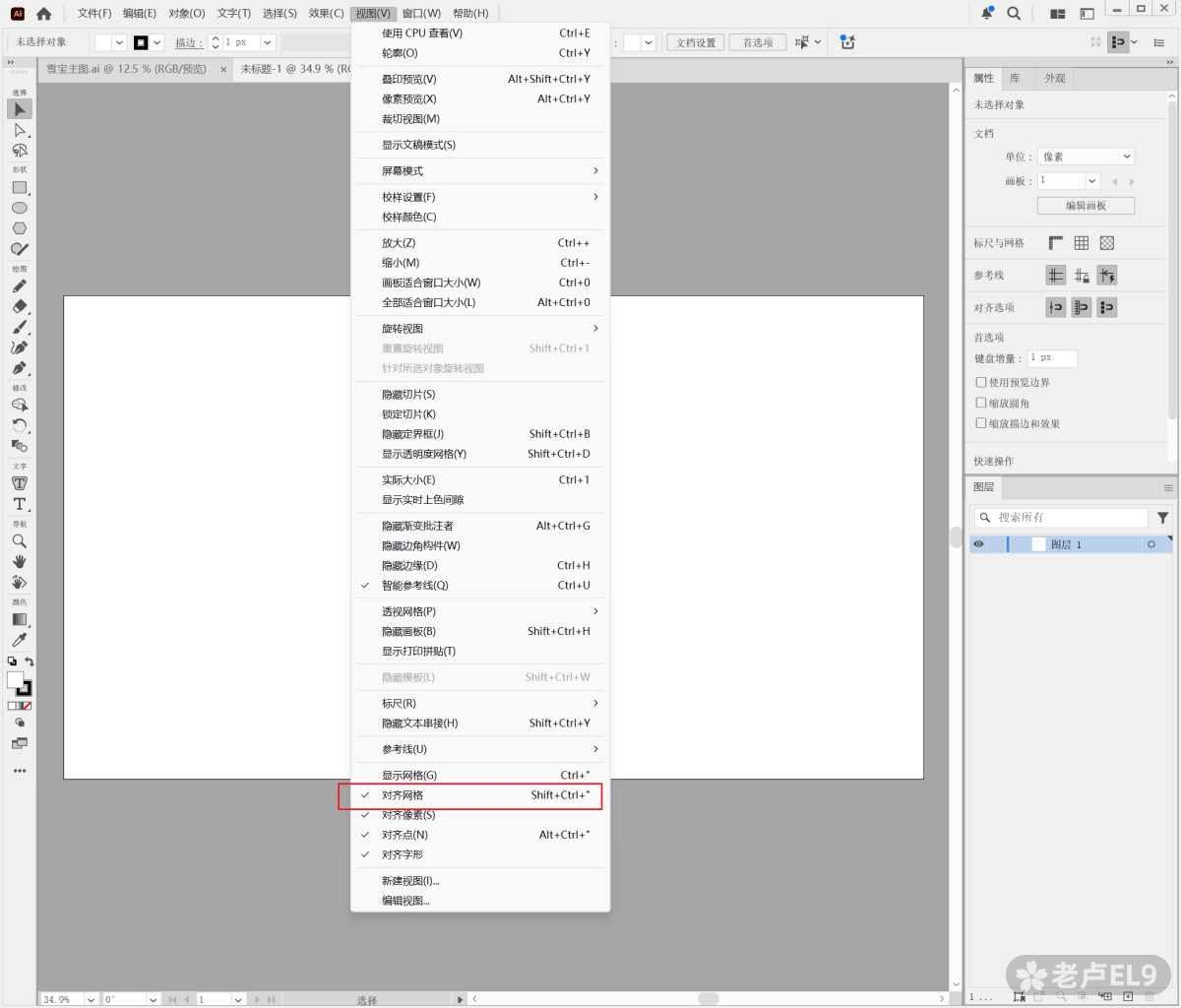
Task: Click the layers filter funnel icon
Action: (x=1163, y=518)
